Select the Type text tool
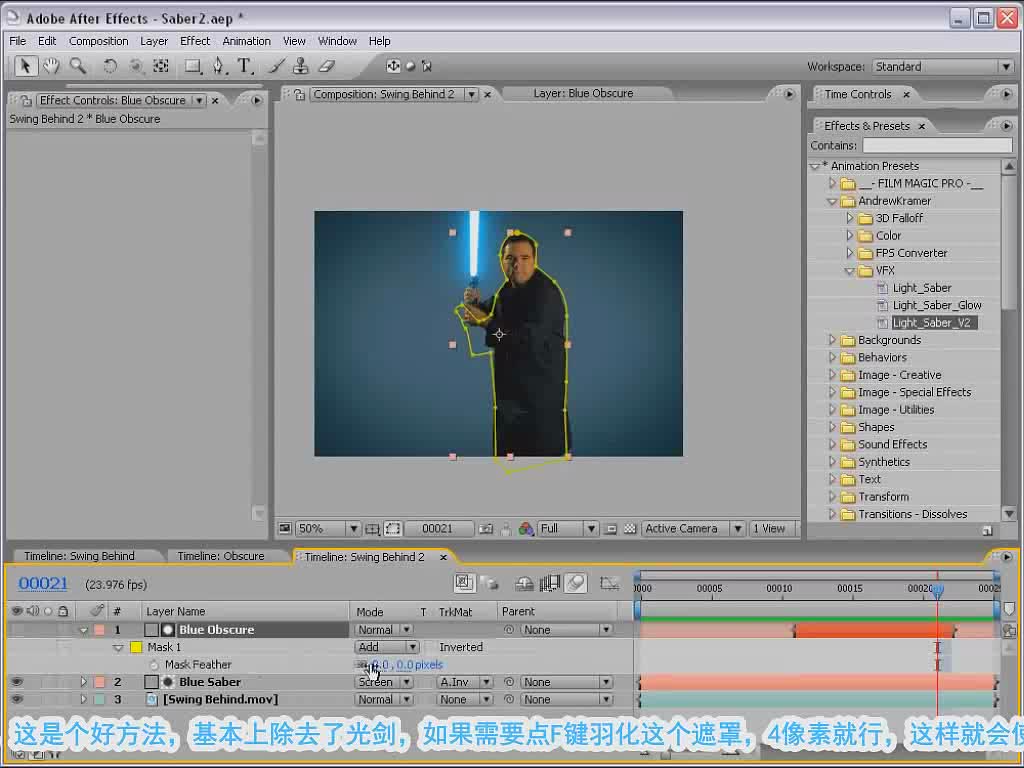Screen dimensions: 1024x768 244,66
